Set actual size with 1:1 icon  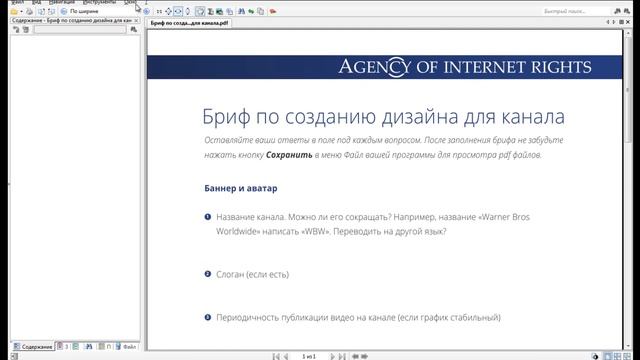[x=159, y=11]
